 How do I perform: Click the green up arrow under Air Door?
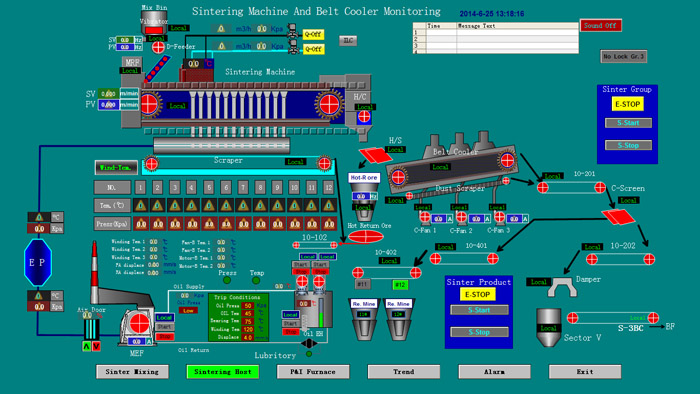(x=87, y=346)
